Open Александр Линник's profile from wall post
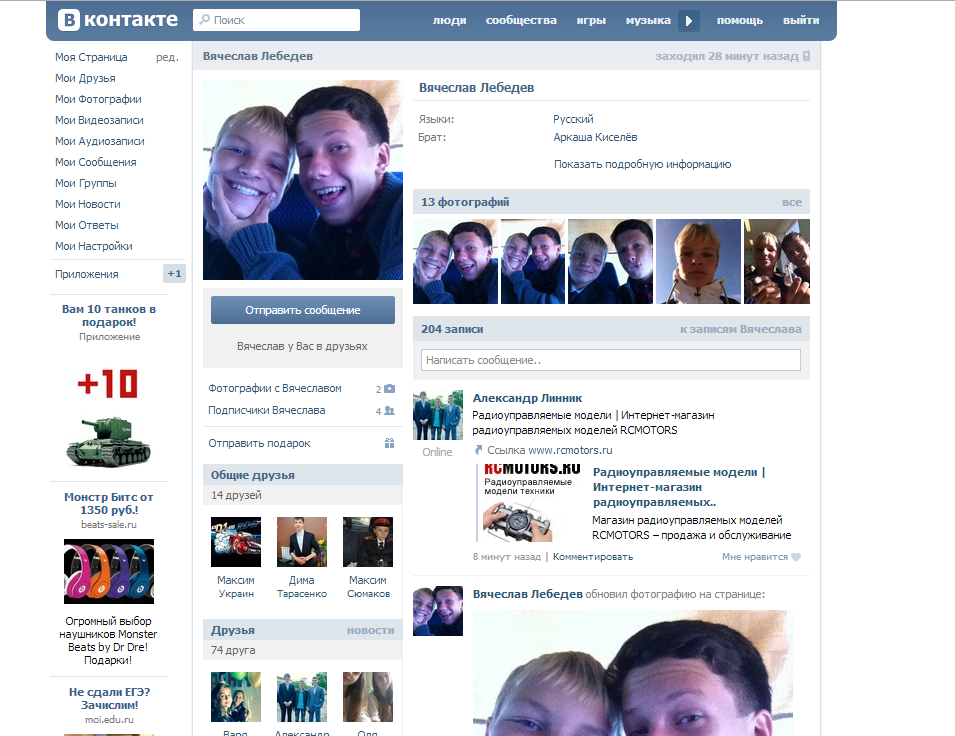The width and height of the screenshot is (955, 736). [527, 398]
